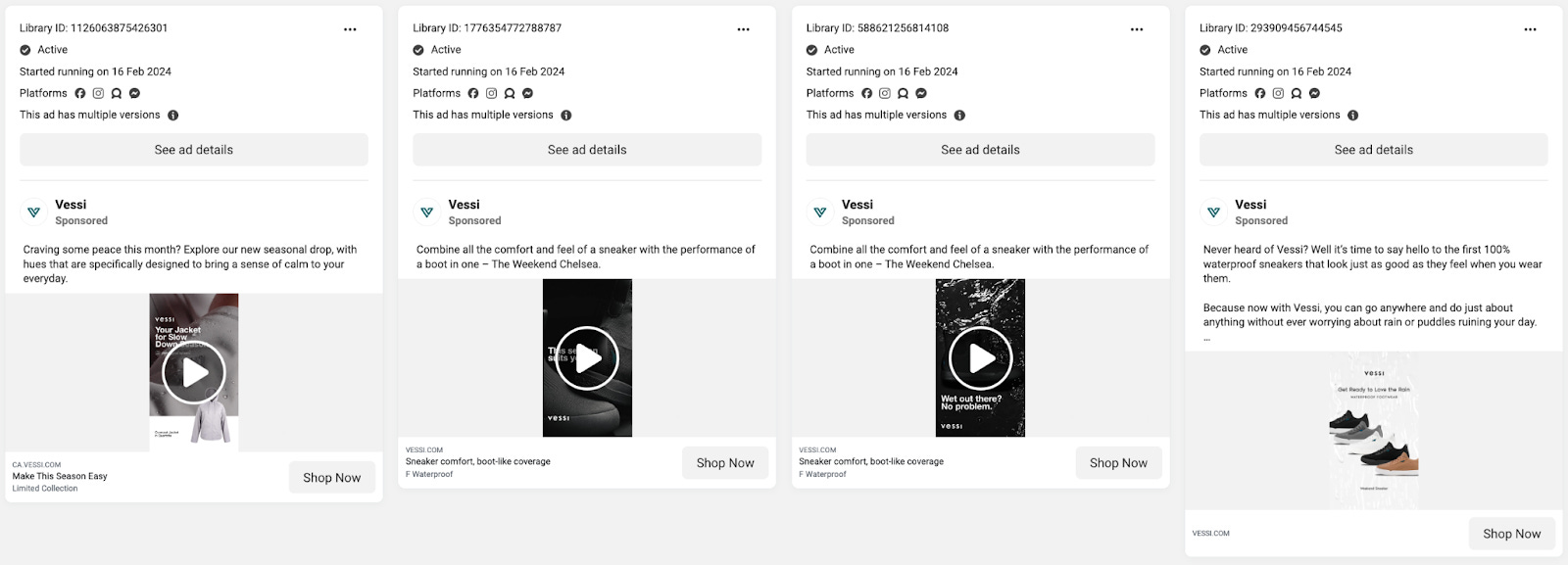Image resolution: width=1568 pixels, height=565 pixels.
Task: Open three-dot menu for Library ID 588621256814108
Action: (x=1137, y=29)
